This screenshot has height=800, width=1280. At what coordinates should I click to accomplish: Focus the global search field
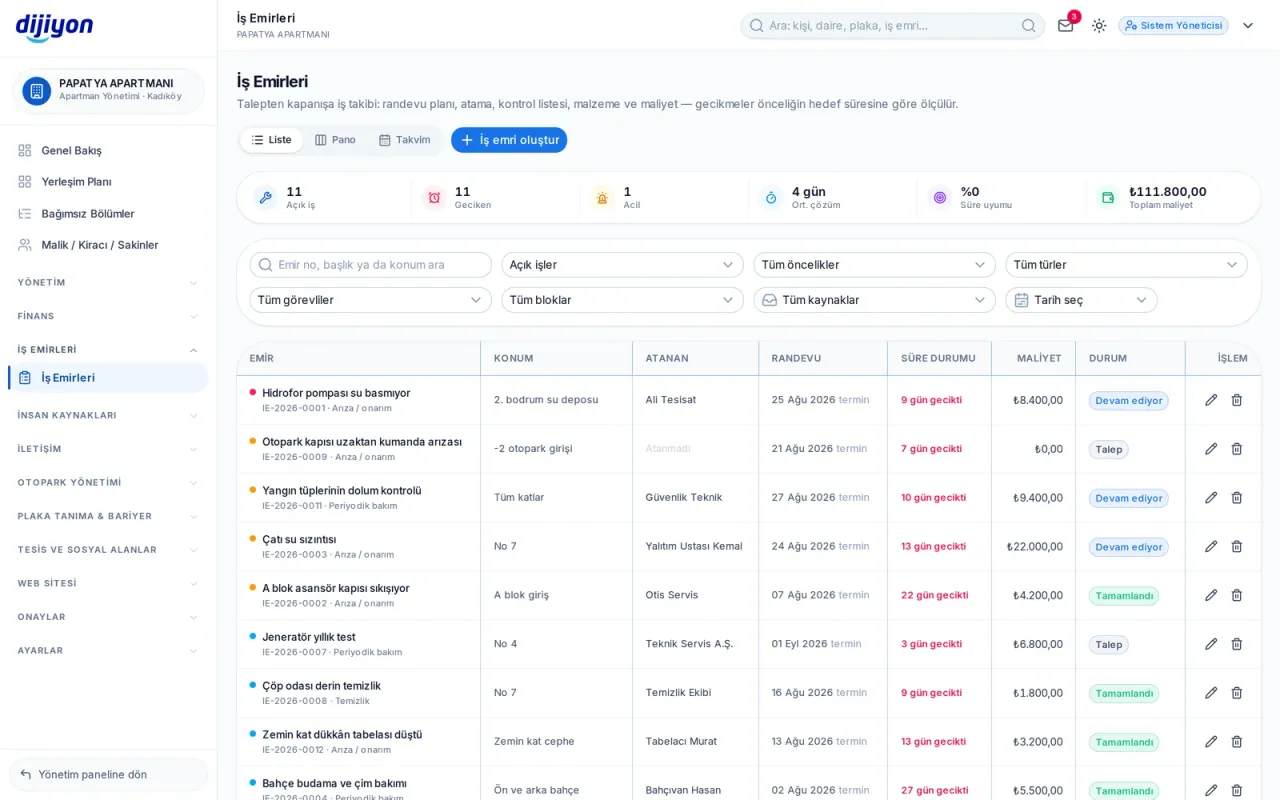tap(892, 26)
